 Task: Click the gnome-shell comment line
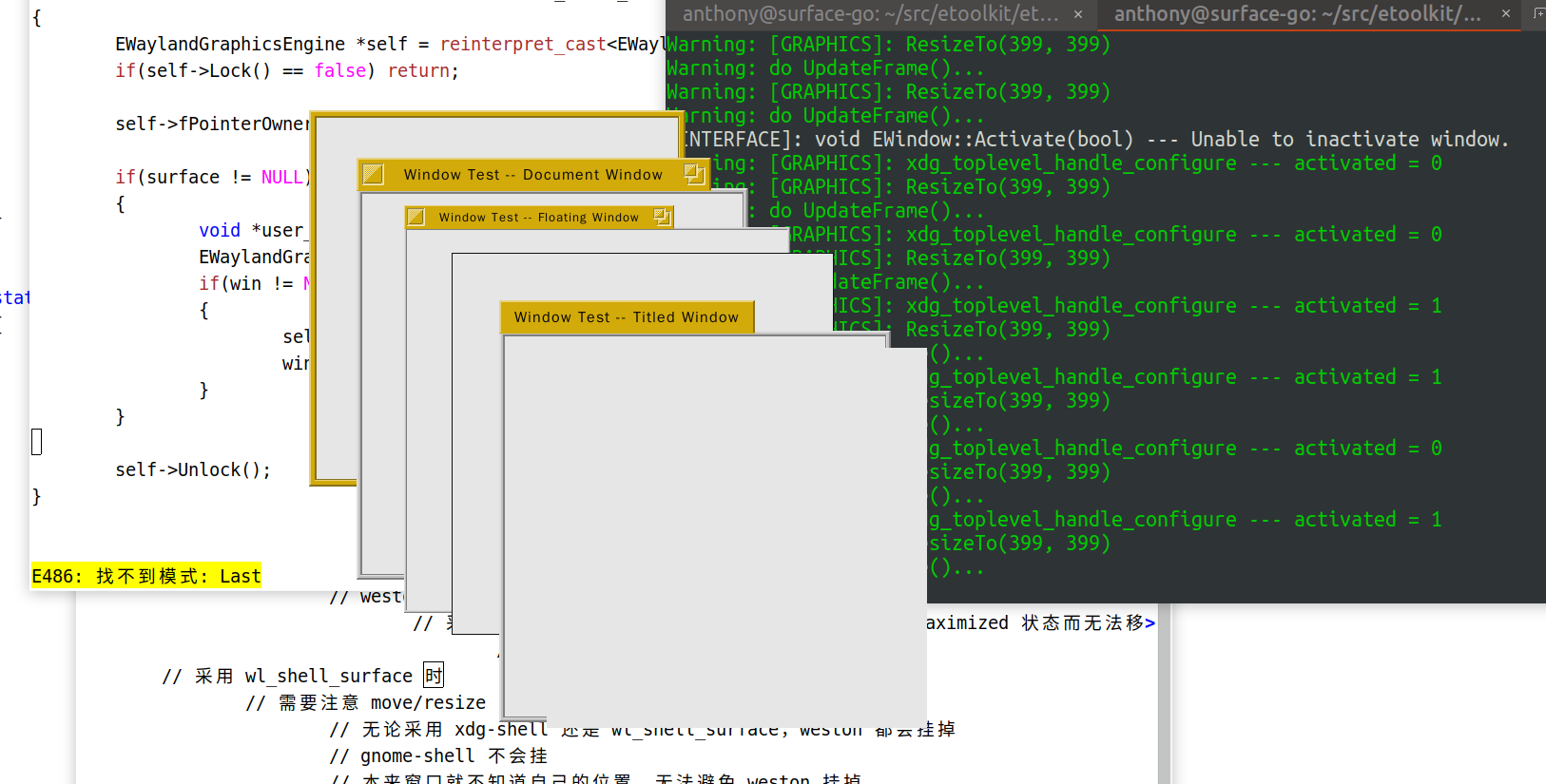pyautogui.click(x=438, y=755)
